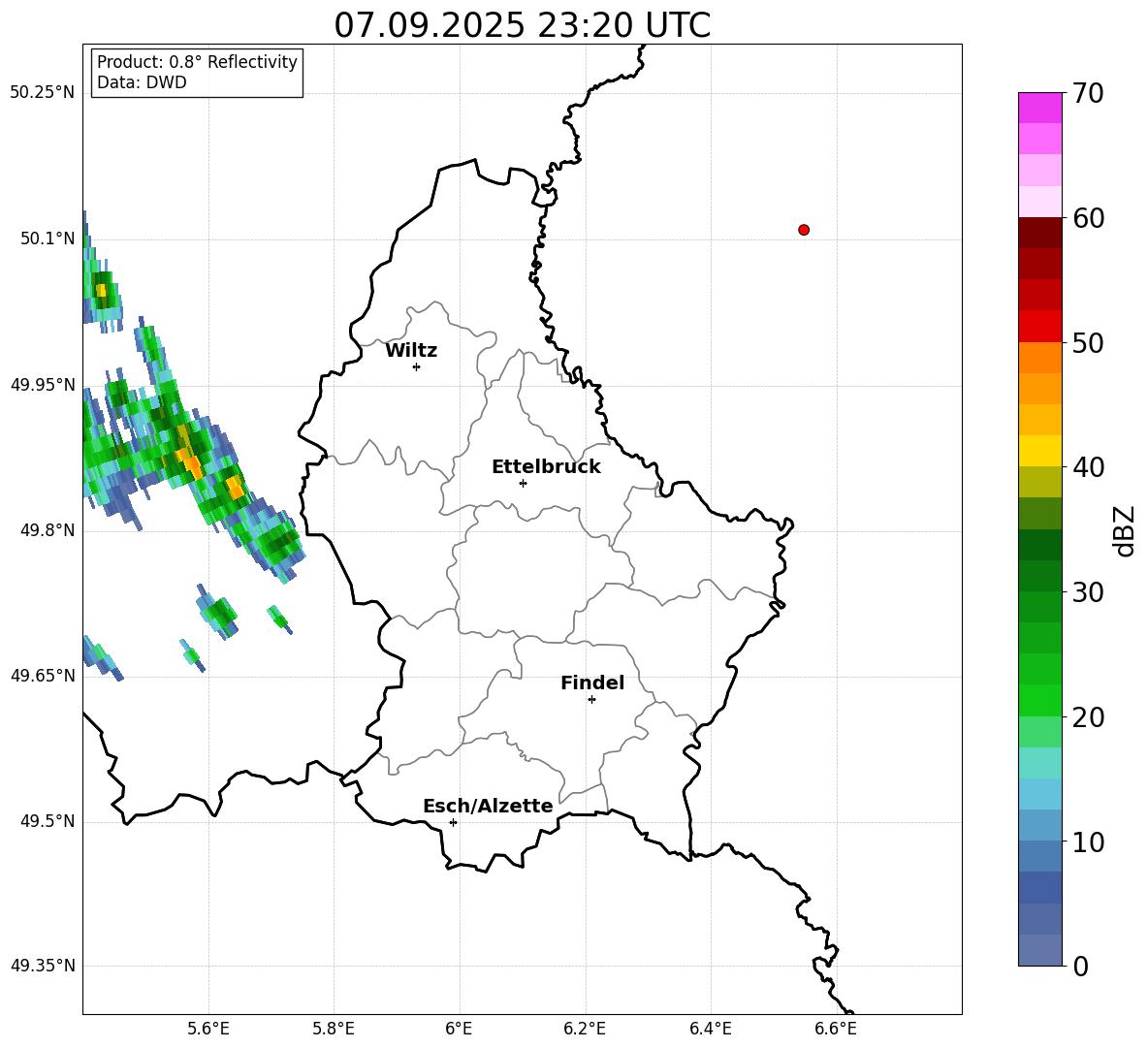This screenshot has width=1148, height=1048.
Task: Click the yellow colorbar segment above 40
Action: 1039,451
